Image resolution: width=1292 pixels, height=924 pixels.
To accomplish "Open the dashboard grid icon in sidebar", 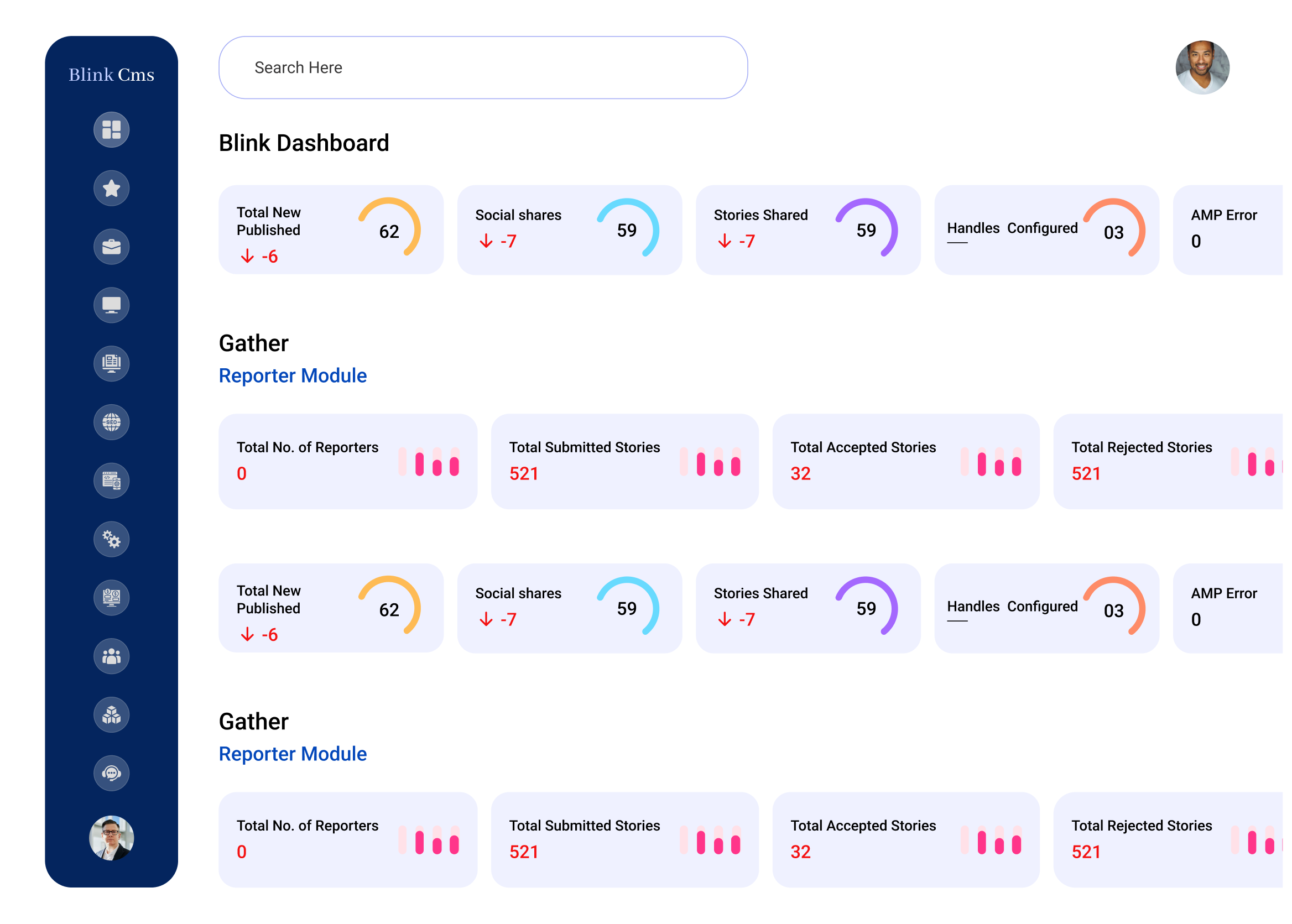I will coord(112,130).
